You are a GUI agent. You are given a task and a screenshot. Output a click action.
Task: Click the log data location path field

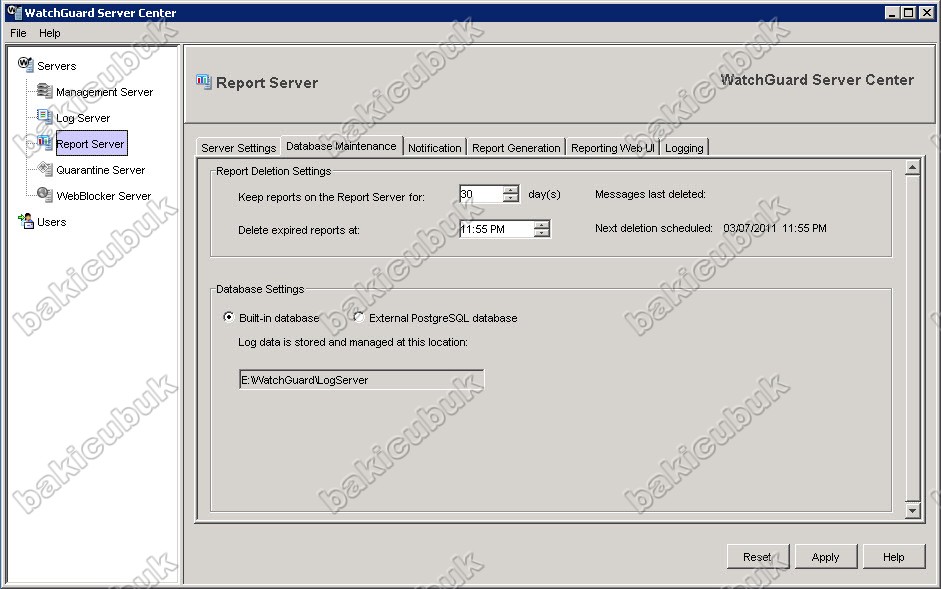click(361, 379)
